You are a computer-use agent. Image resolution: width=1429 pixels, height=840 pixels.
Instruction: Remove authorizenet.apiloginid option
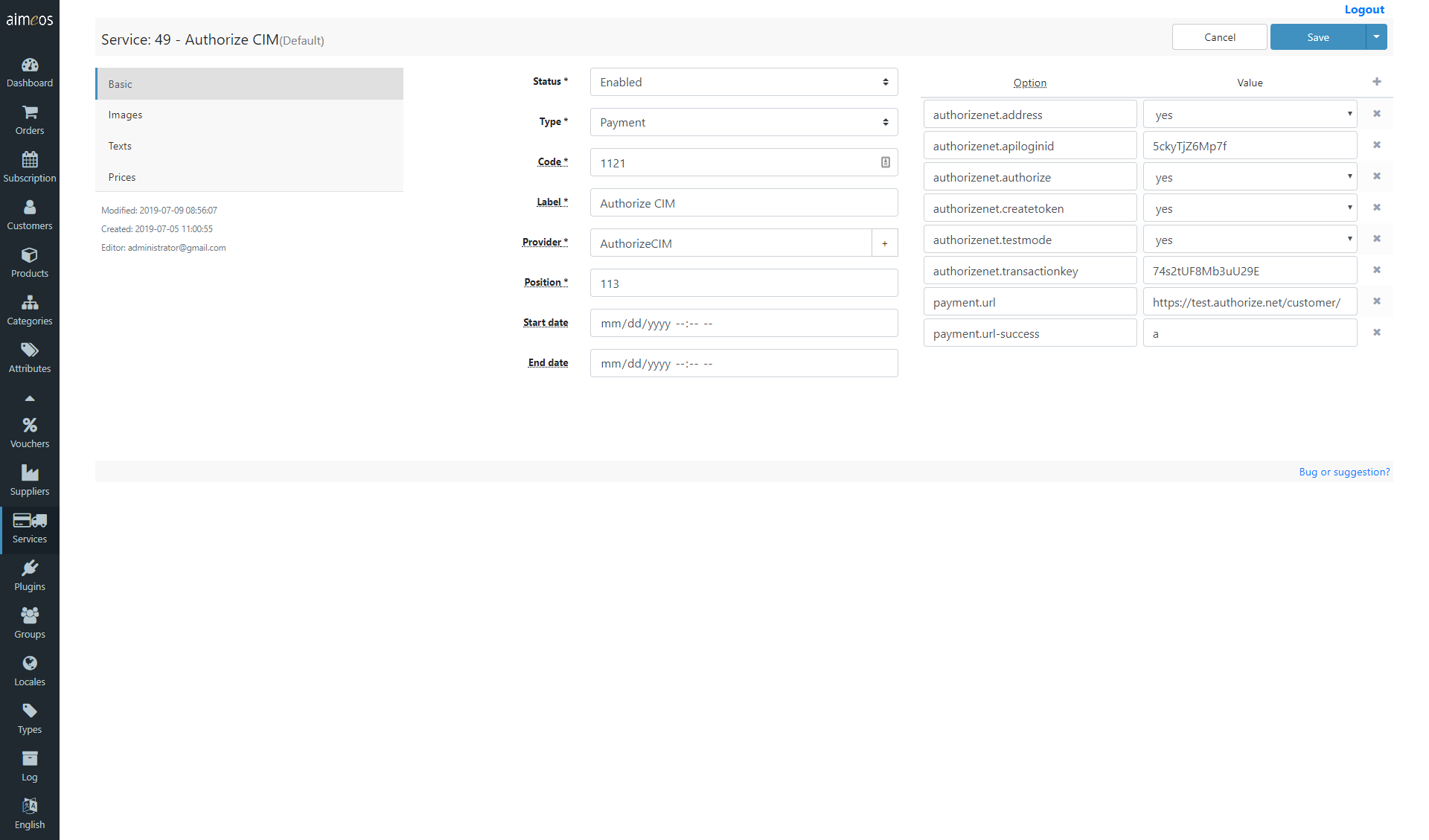click(1377, 145)
